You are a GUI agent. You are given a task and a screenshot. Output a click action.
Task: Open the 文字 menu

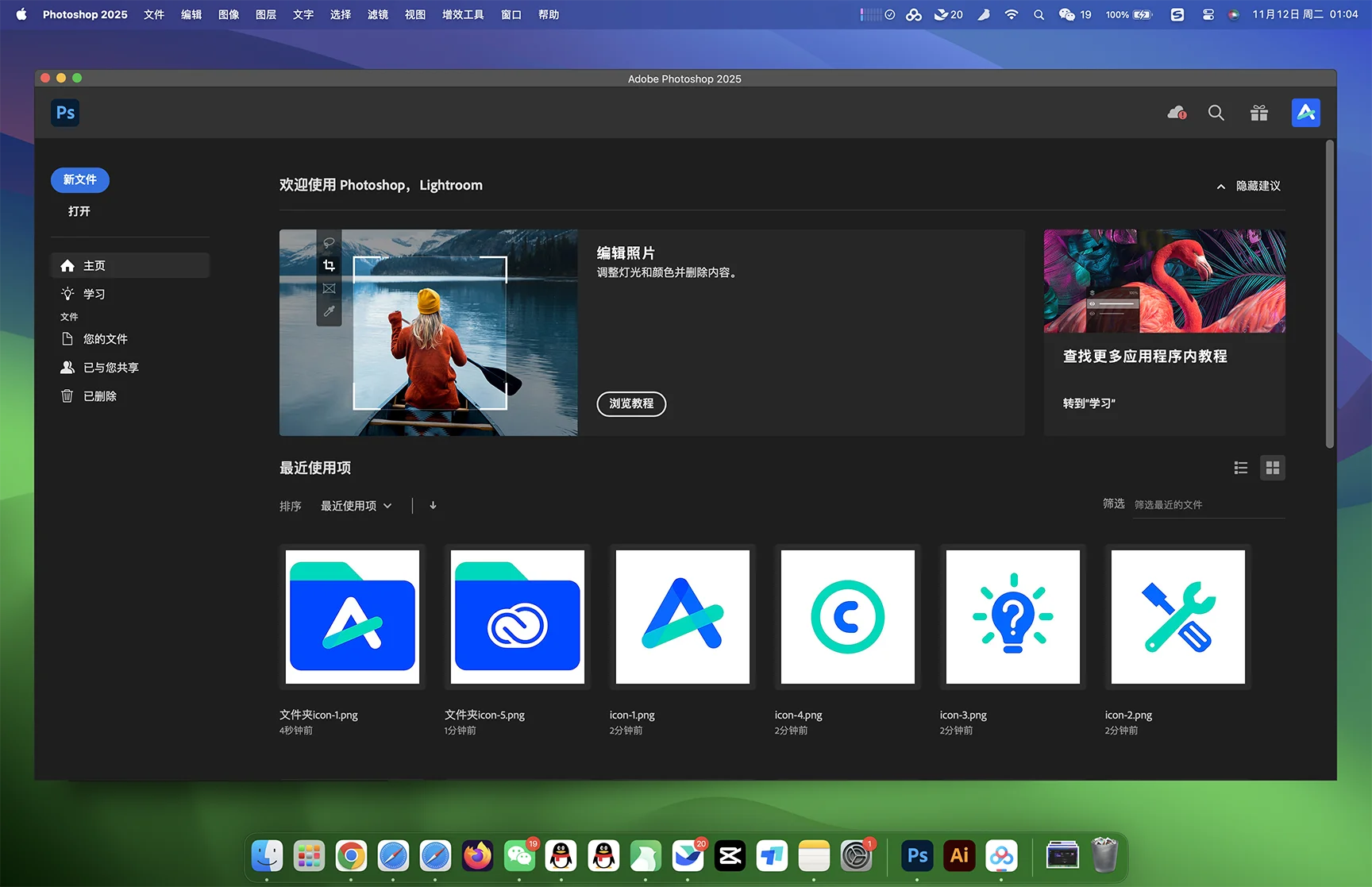303,14
